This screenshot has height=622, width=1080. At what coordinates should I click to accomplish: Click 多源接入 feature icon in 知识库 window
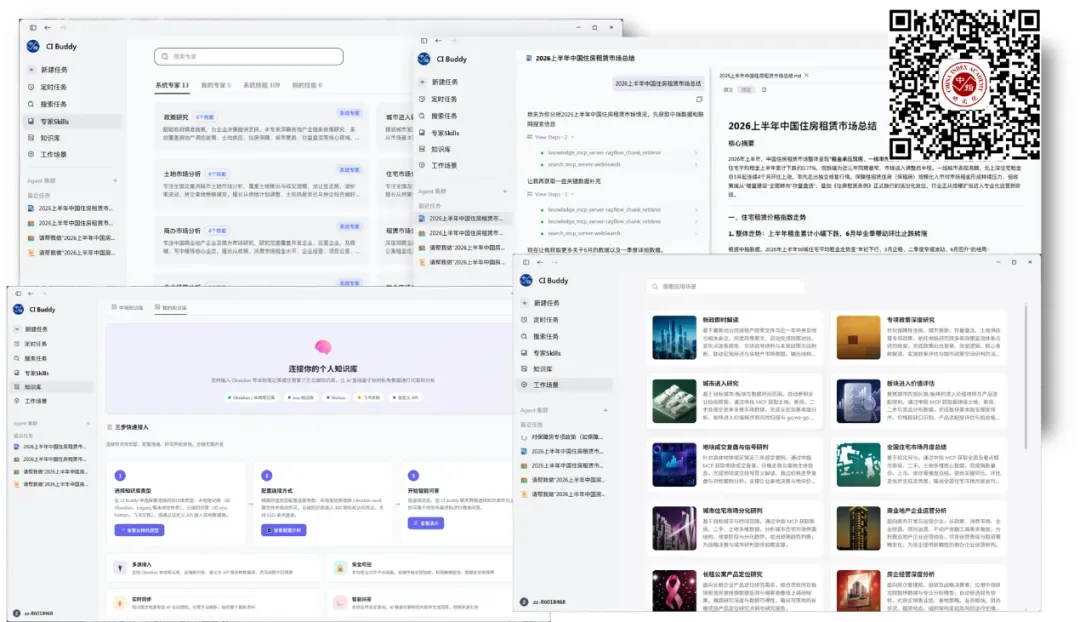click(120, 568)
